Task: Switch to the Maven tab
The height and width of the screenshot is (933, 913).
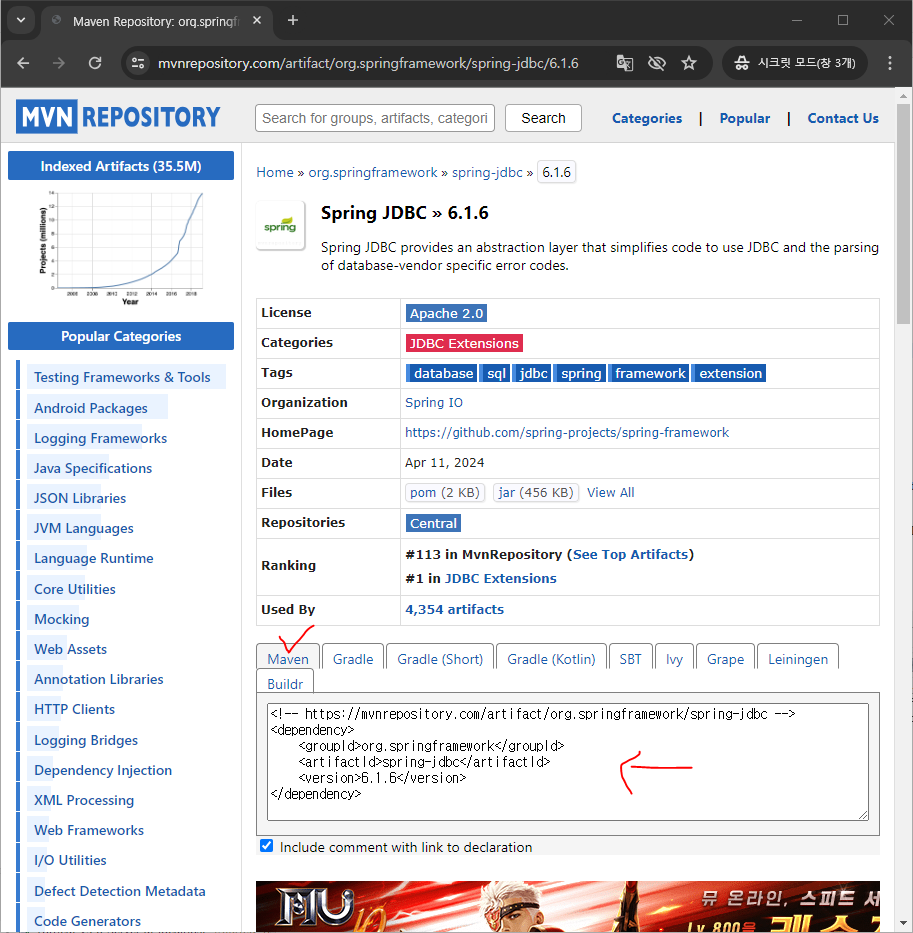Action: [288, 658]
